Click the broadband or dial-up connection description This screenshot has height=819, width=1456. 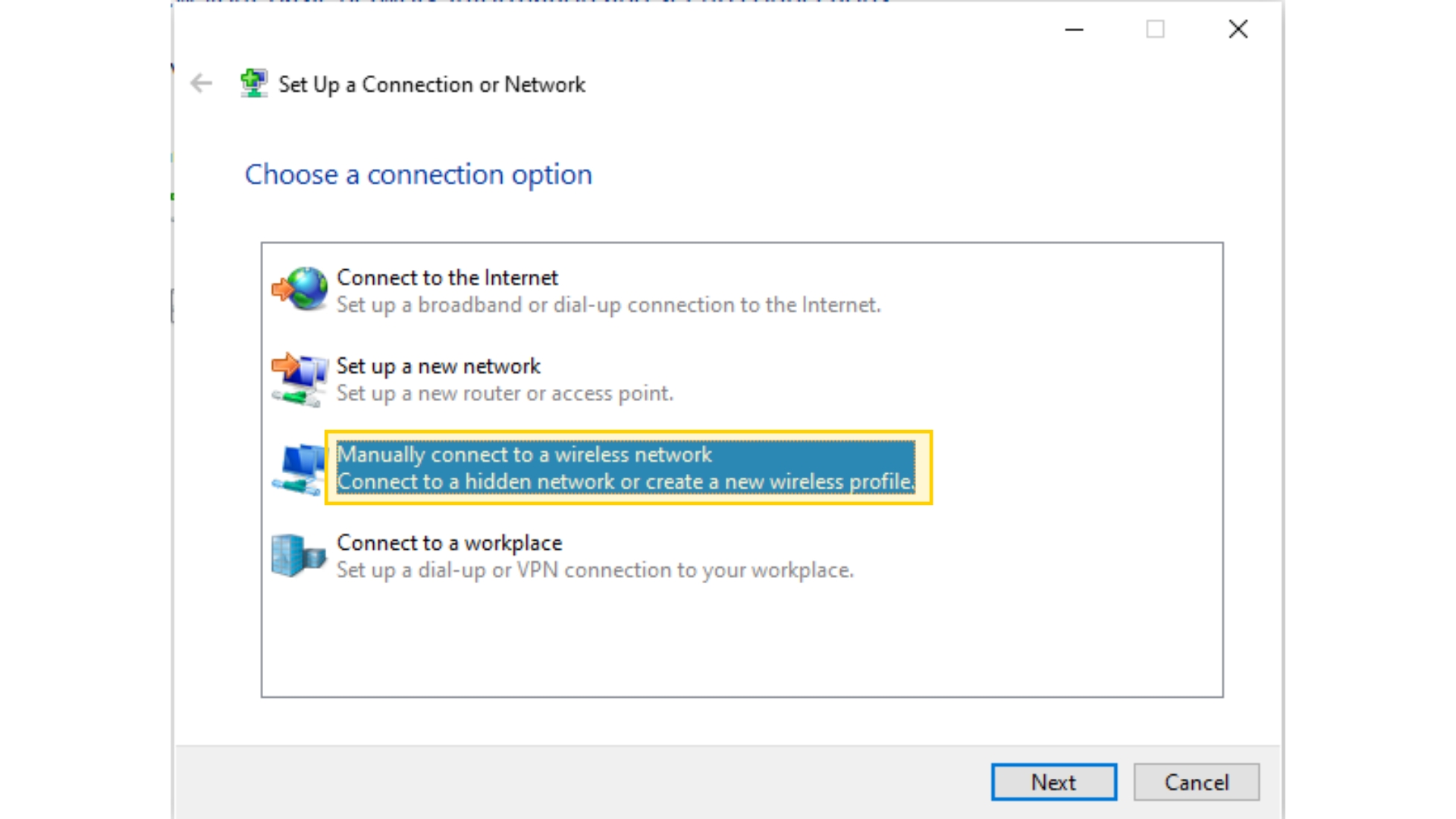(x=608, y=305)
